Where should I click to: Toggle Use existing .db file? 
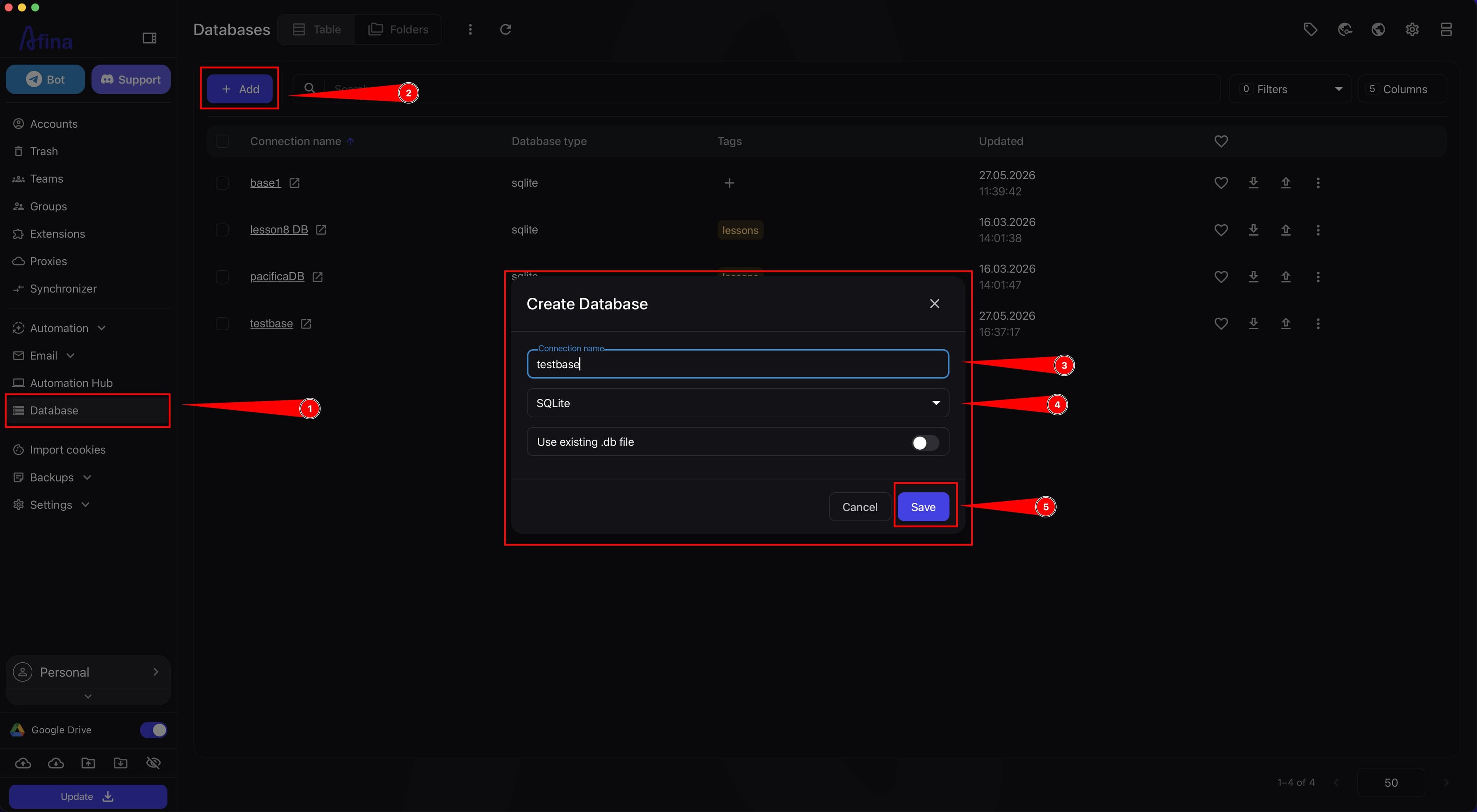click(x=925, y=443)
